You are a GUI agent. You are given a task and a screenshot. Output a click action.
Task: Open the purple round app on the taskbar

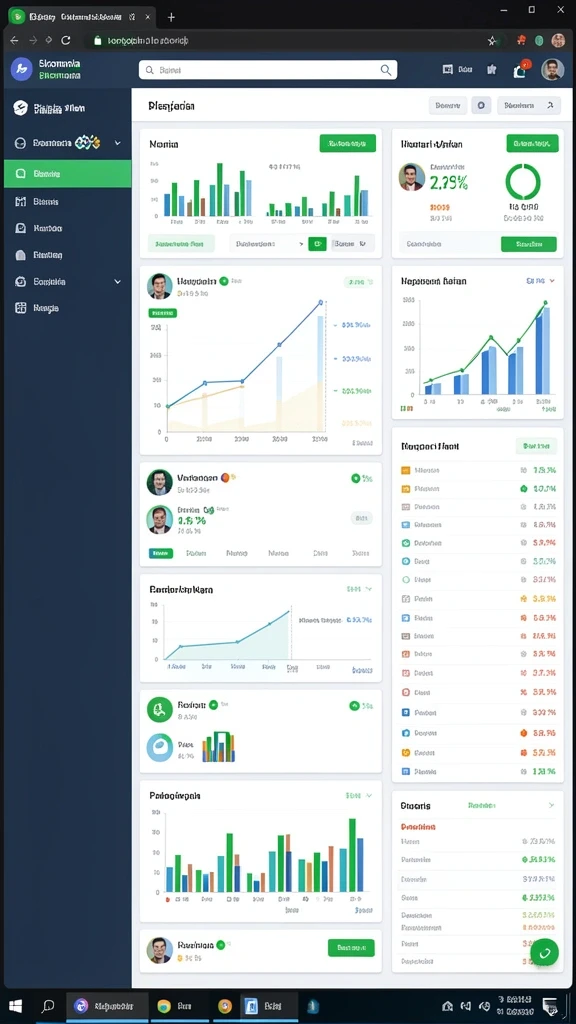[x=81, y=1006]
